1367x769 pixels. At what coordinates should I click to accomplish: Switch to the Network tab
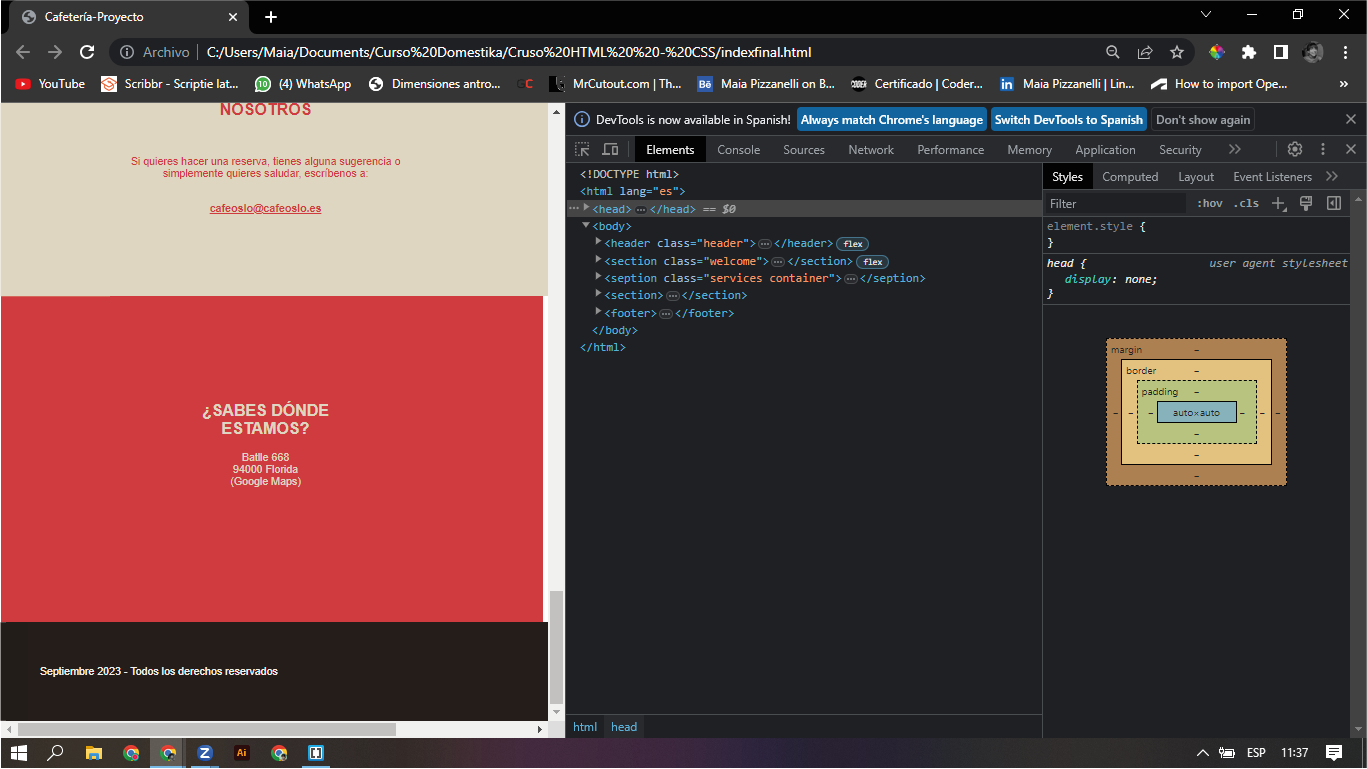click(871, 150)
